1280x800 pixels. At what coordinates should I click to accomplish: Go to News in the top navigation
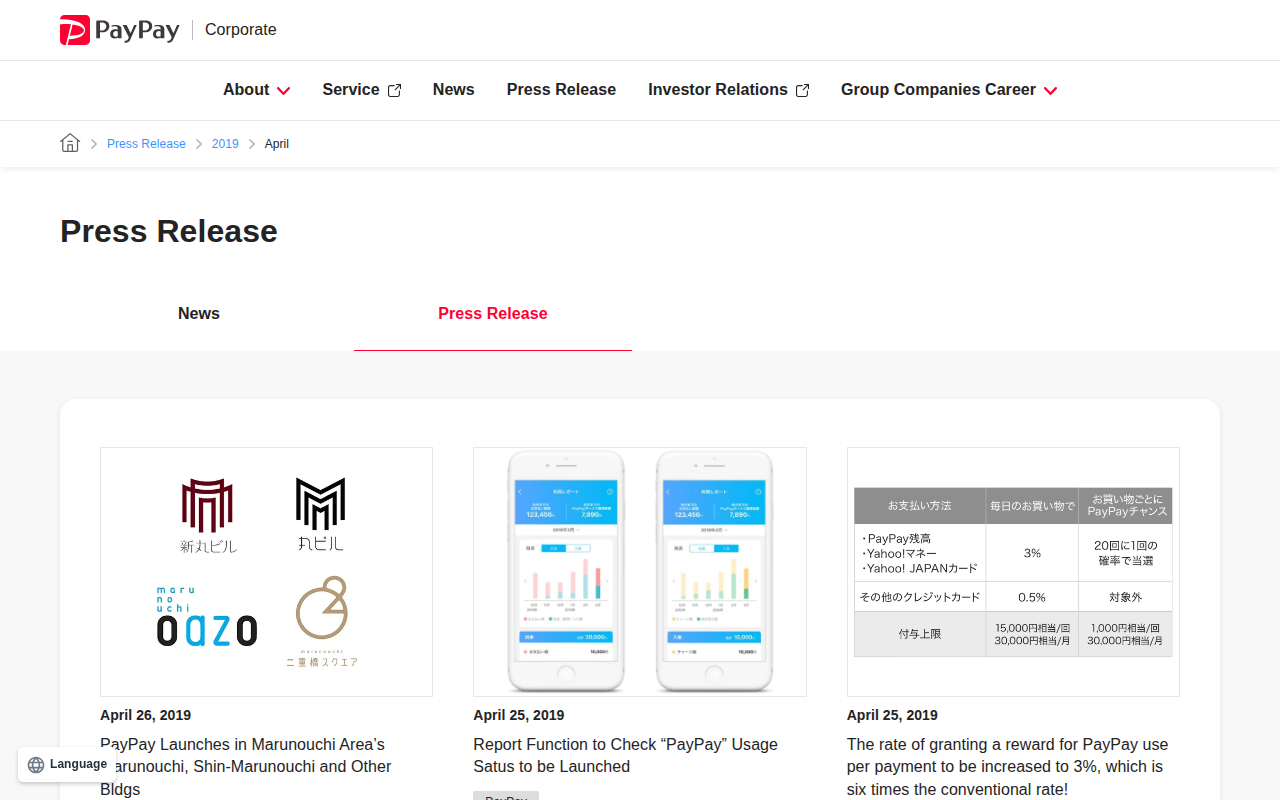pos(453,90)
